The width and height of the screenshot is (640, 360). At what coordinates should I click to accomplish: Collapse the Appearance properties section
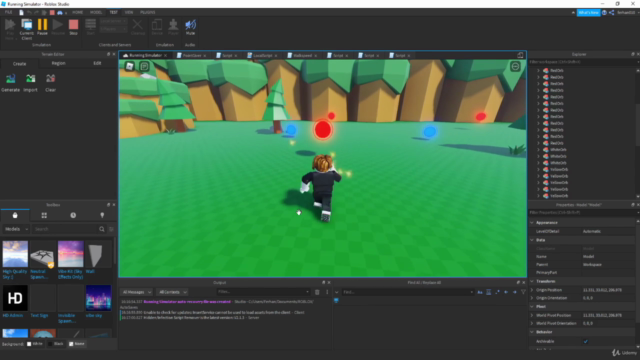pyautogui.click(x=532, y=222)
